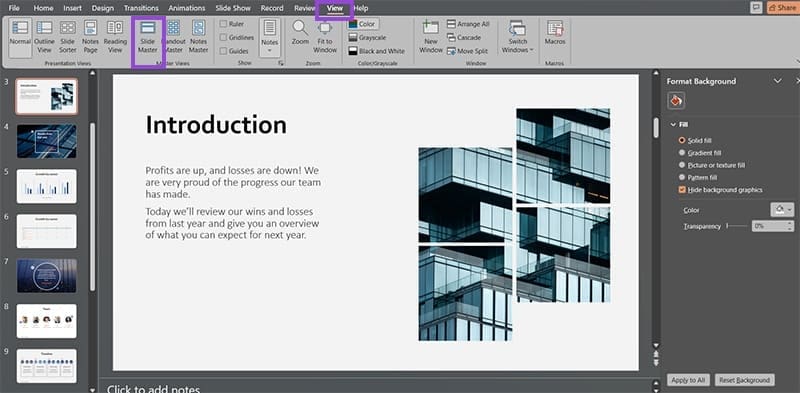800x393 pixels.
Task: Collapse the Fill section
Action: click(x=673, y=125)
